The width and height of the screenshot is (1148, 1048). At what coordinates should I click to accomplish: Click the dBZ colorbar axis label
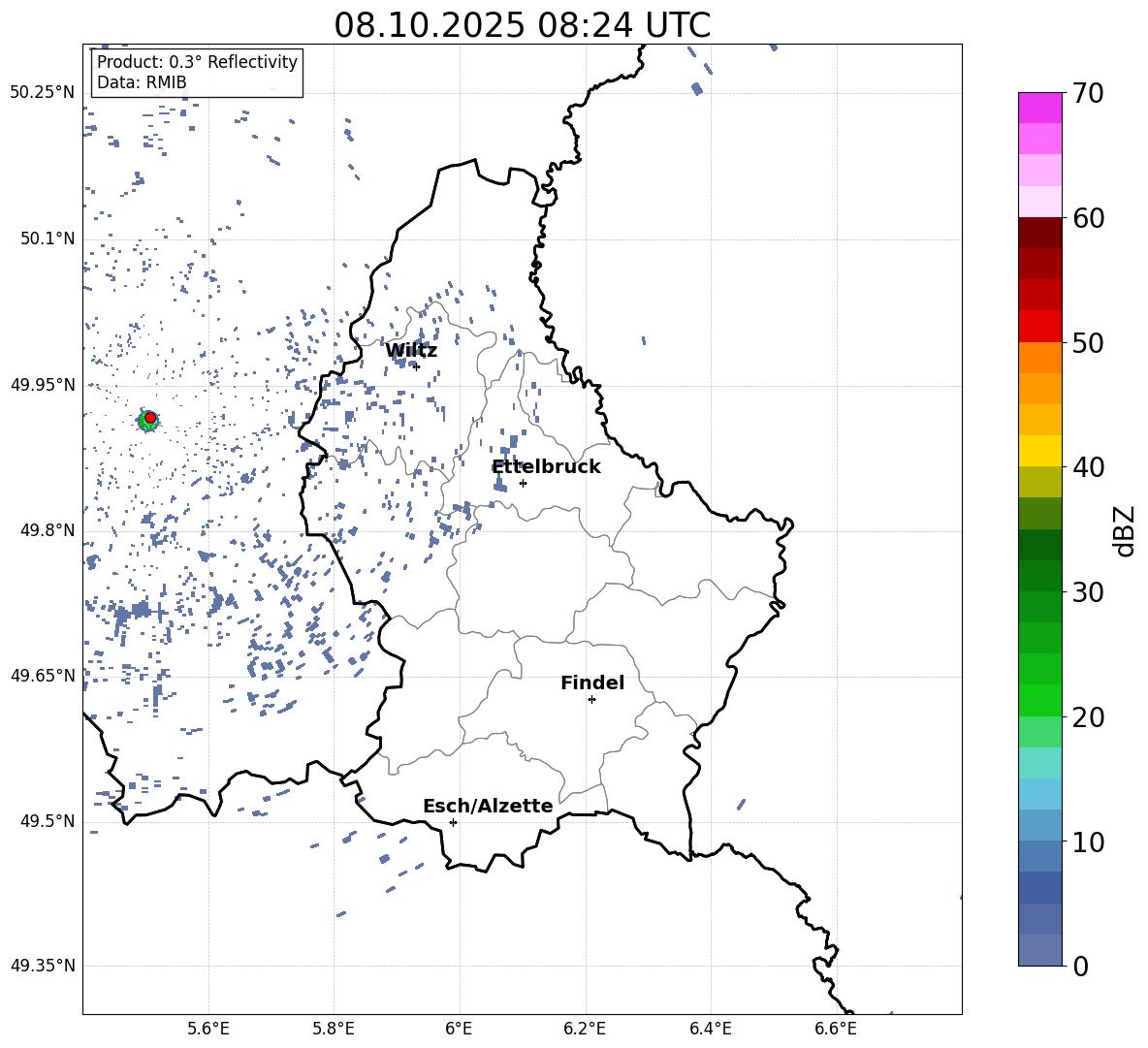click(x=1124, y=530)
